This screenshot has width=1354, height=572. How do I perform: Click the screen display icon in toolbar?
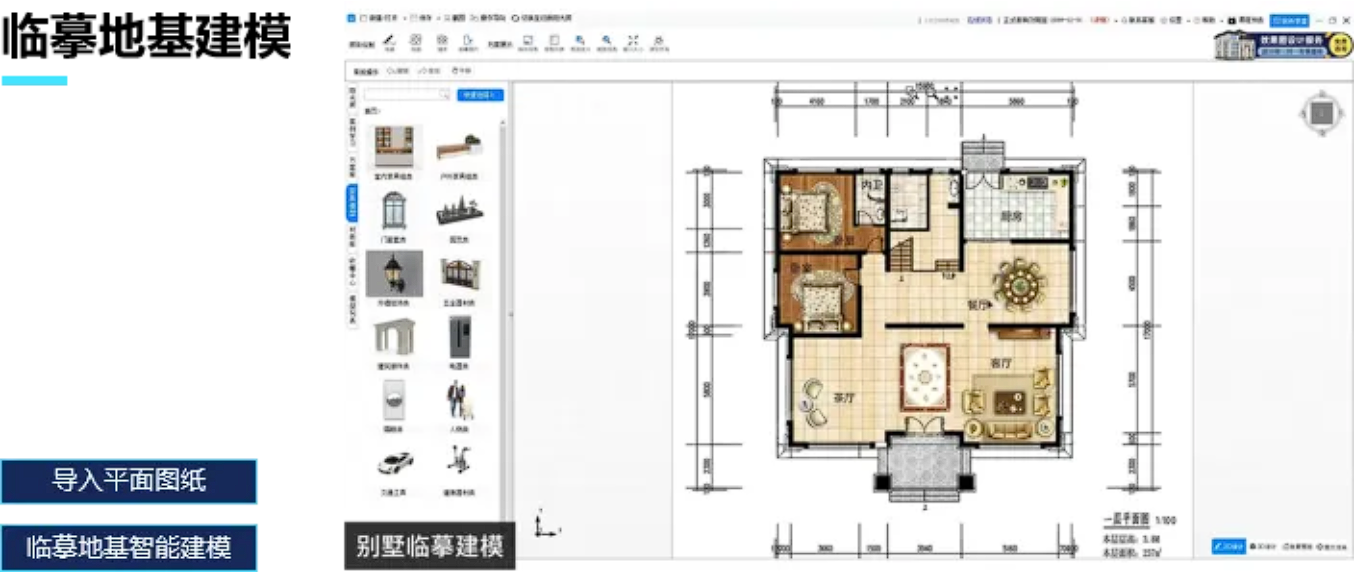(x=527, y=40)
